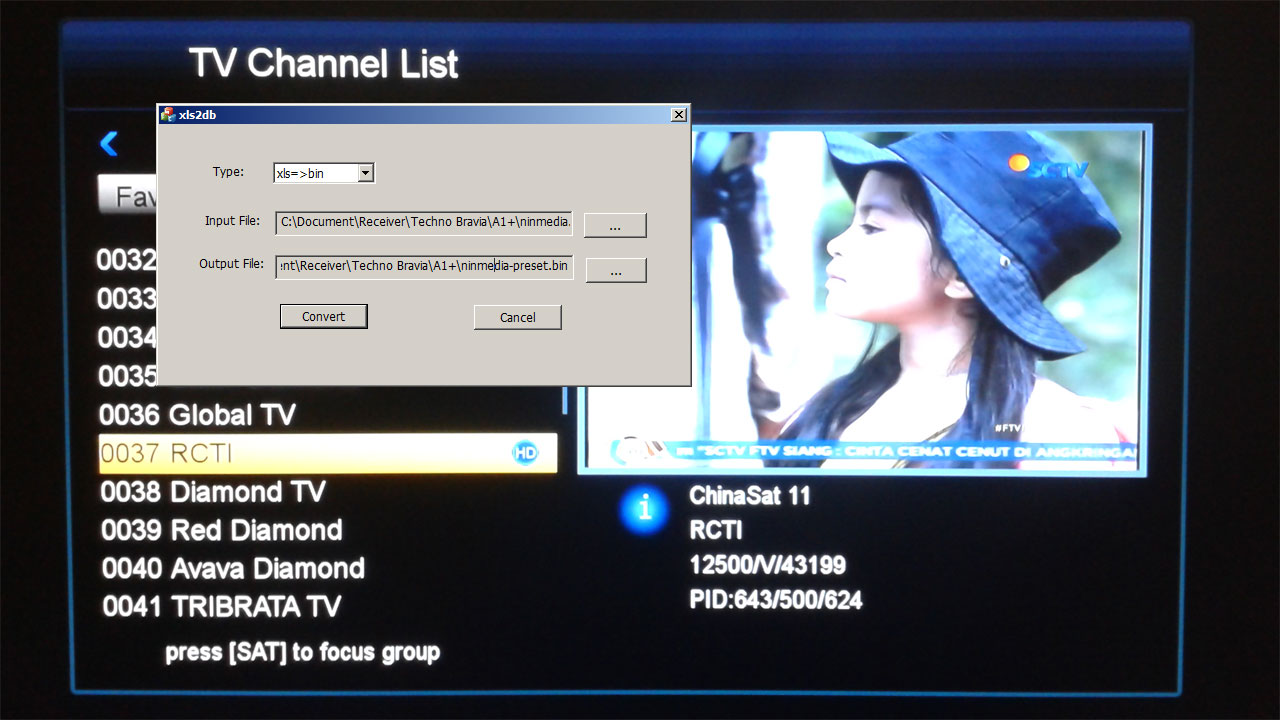Select channel 0038 Diamond TV
Viewport: 1280px width, 720px height.
tap(328, 492)
